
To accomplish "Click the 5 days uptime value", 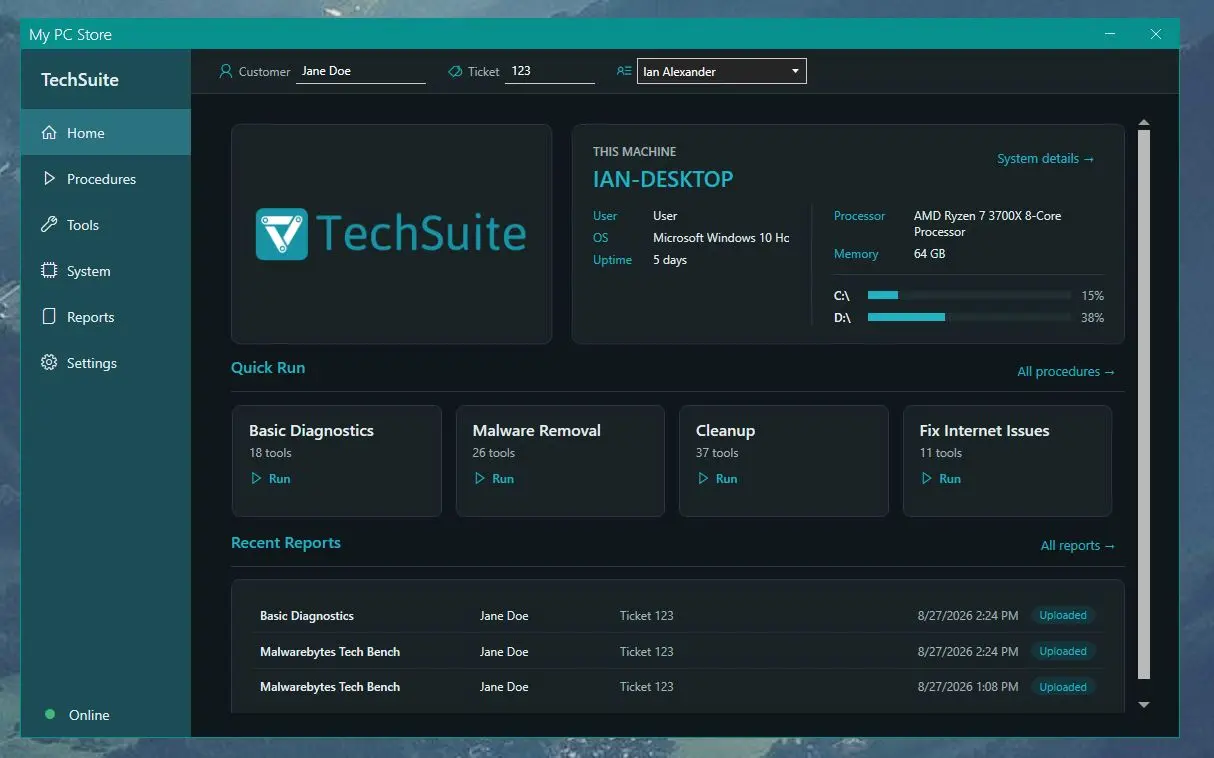I will point(670,260).
